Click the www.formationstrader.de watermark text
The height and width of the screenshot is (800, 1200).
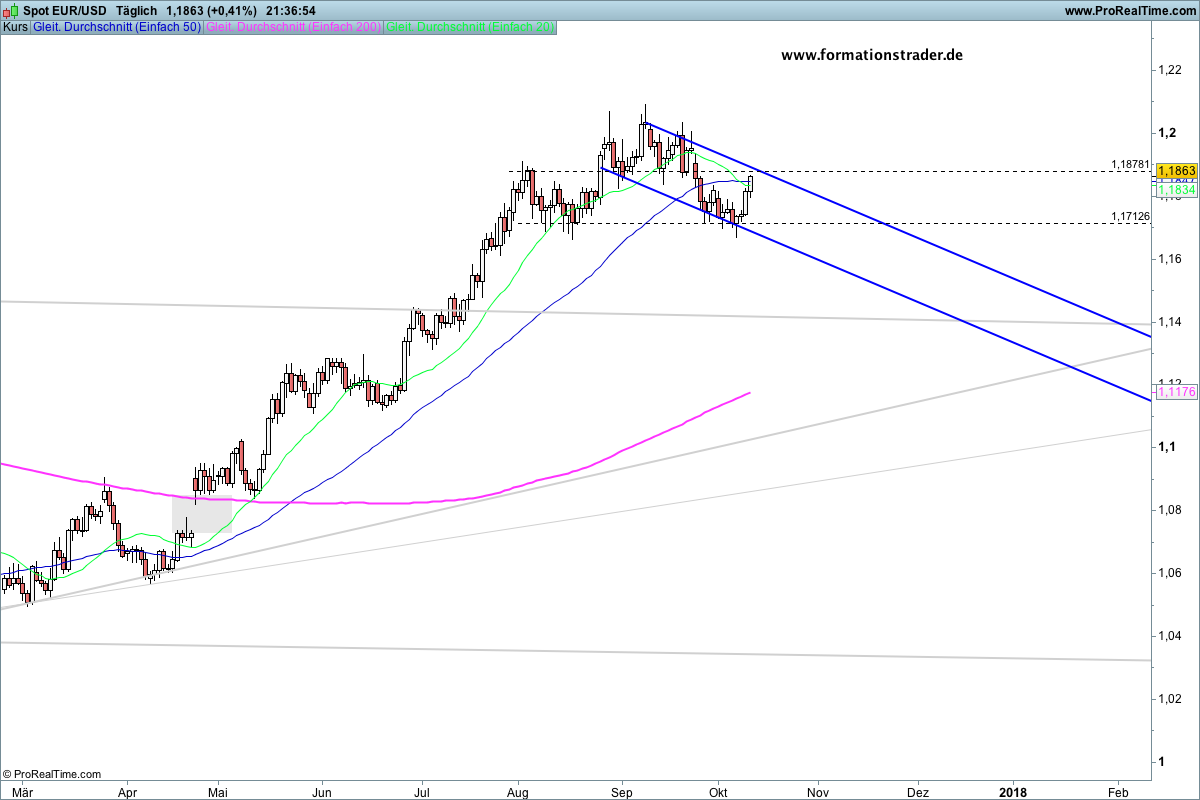pyautogui.click(x=871, y=56)
